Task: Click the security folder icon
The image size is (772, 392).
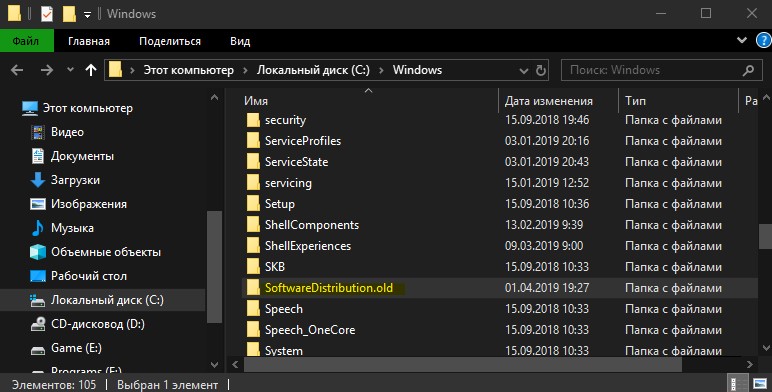Action: pyautogui.click(x=253, y=120)
